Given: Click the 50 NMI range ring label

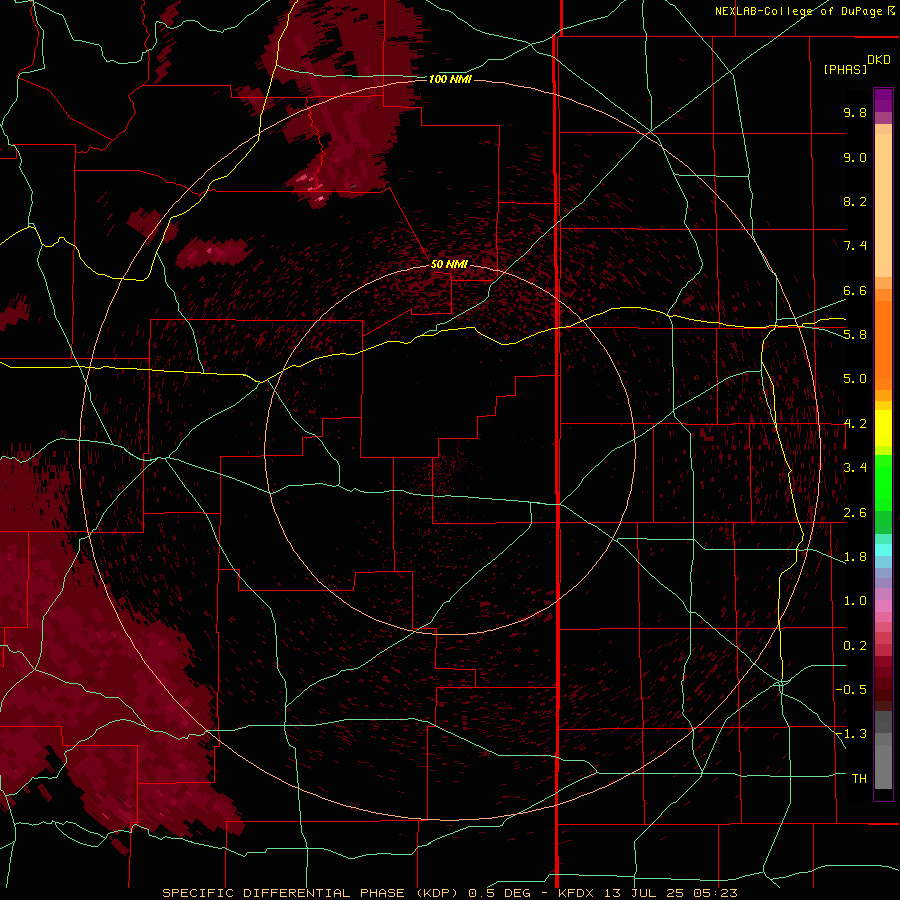Looking at the screenshot, I should point(449,264).
